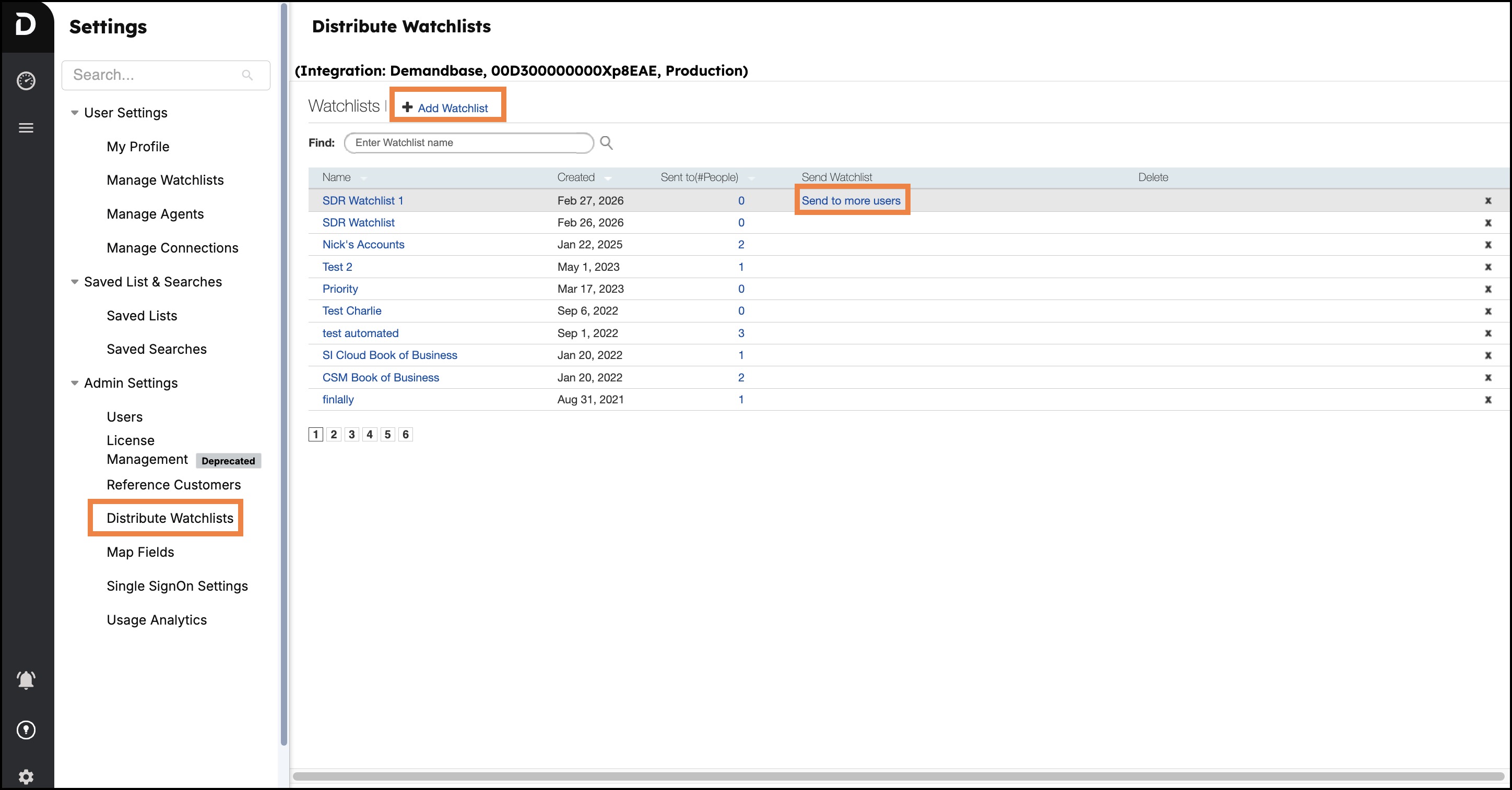This screenshot has width=1512, height=790.
Task: Sort by Created column arrow
Action: (x=608, y=178)
